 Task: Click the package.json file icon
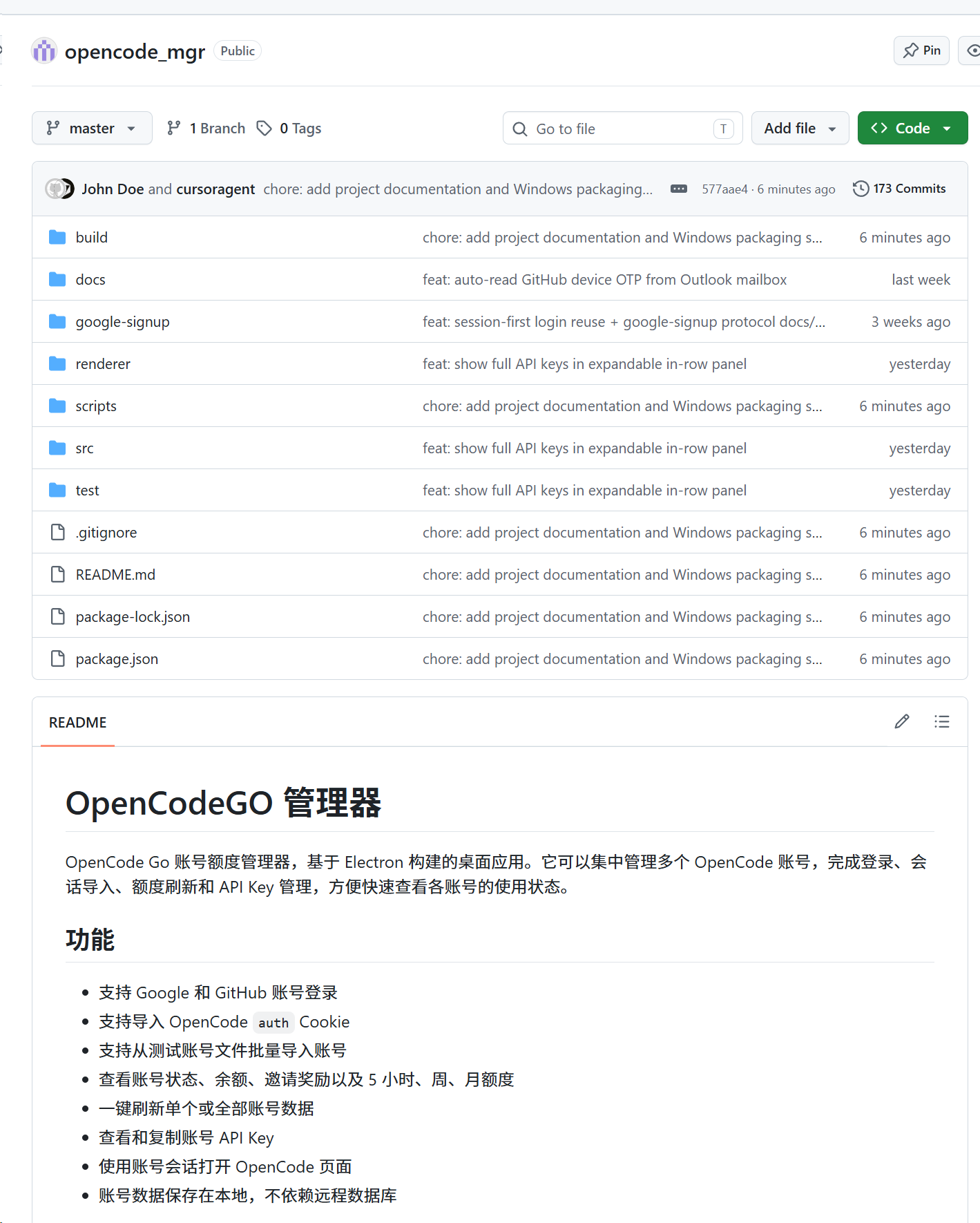coord(58,658)
